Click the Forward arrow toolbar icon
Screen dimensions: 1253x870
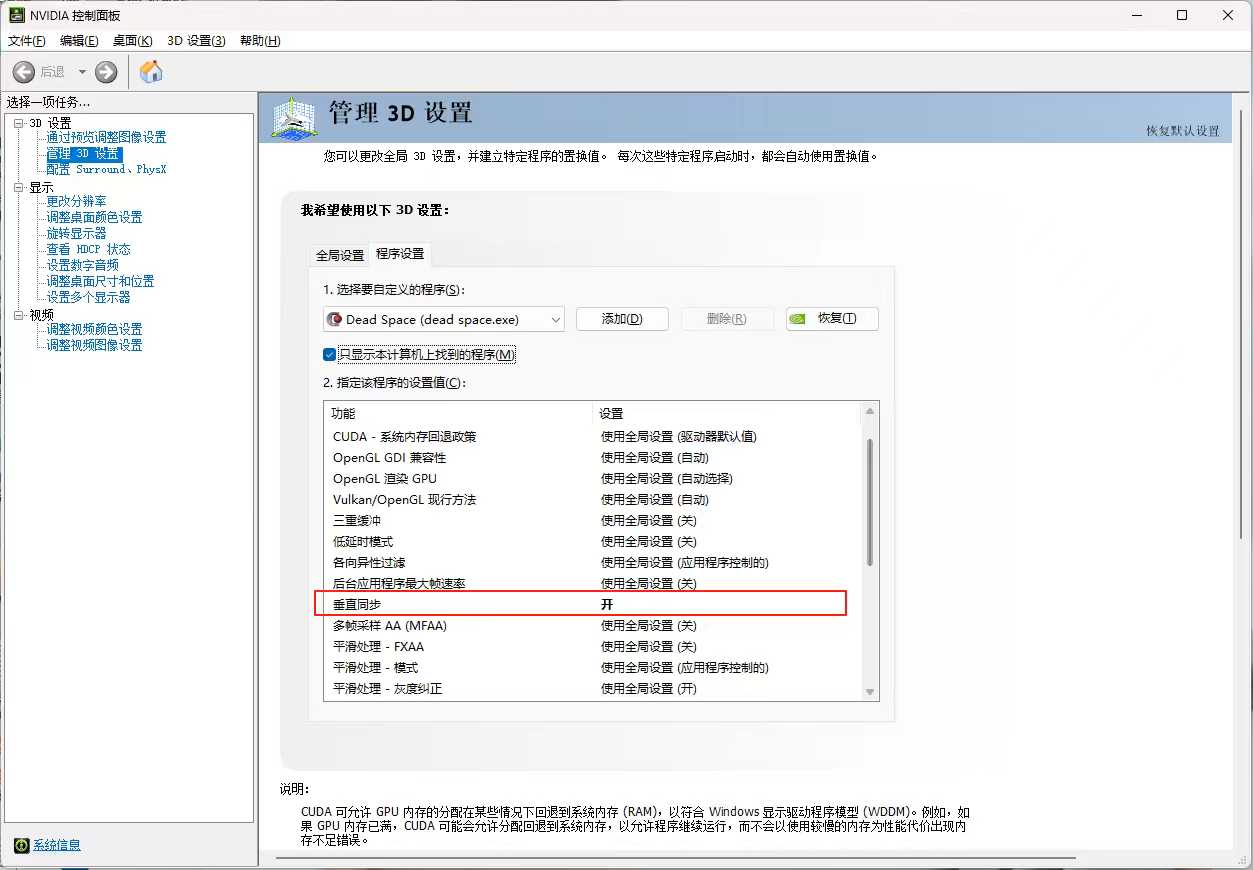[x=106, y=72]
